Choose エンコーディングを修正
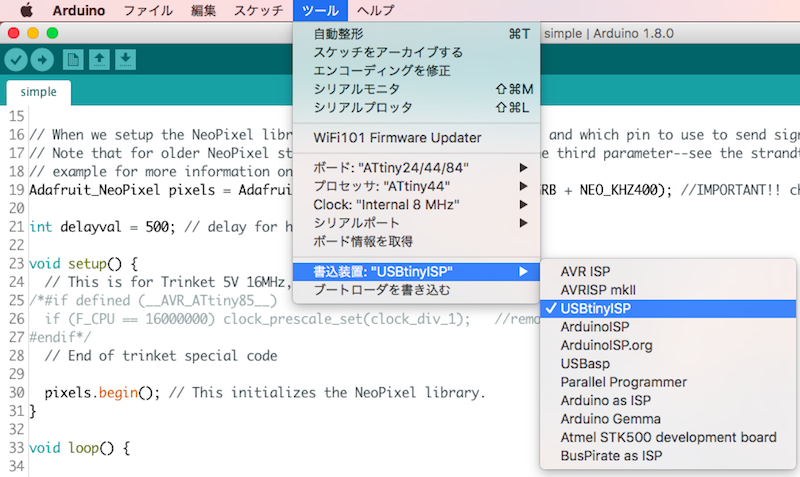 click(416, 70)
